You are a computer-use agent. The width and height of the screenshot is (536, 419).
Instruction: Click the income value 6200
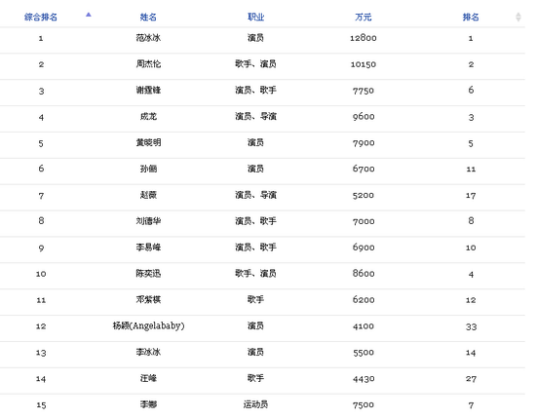tap(363, 300)
